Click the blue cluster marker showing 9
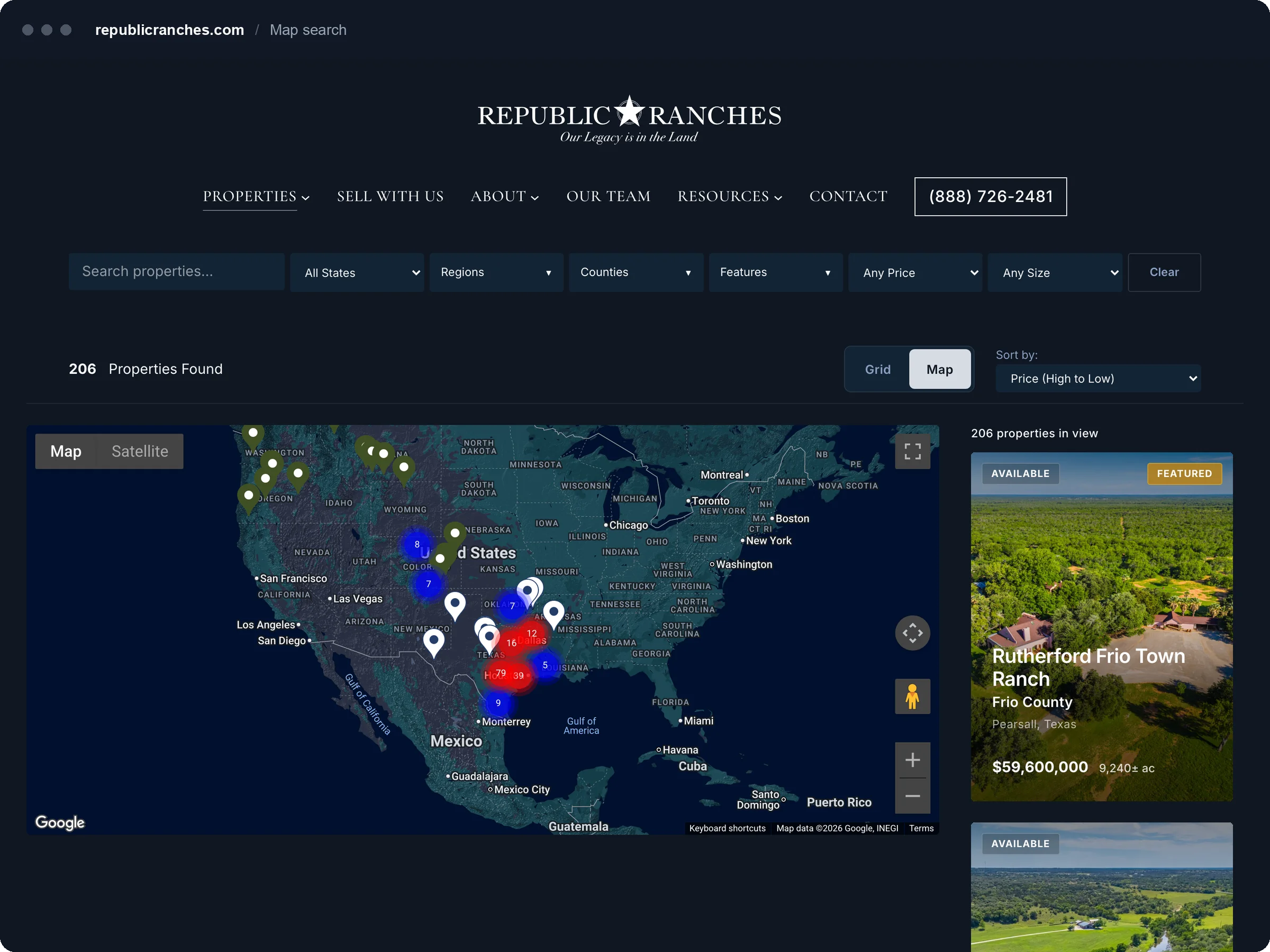This screenshot has height=952, width=1270. pyautogui.click(x=498, y=702)
